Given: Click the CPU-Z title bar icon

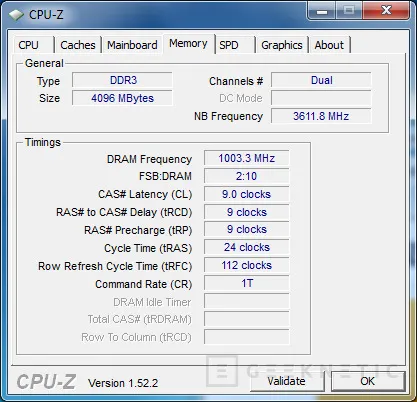Looking at the screenshot, I should click(16, 15).
